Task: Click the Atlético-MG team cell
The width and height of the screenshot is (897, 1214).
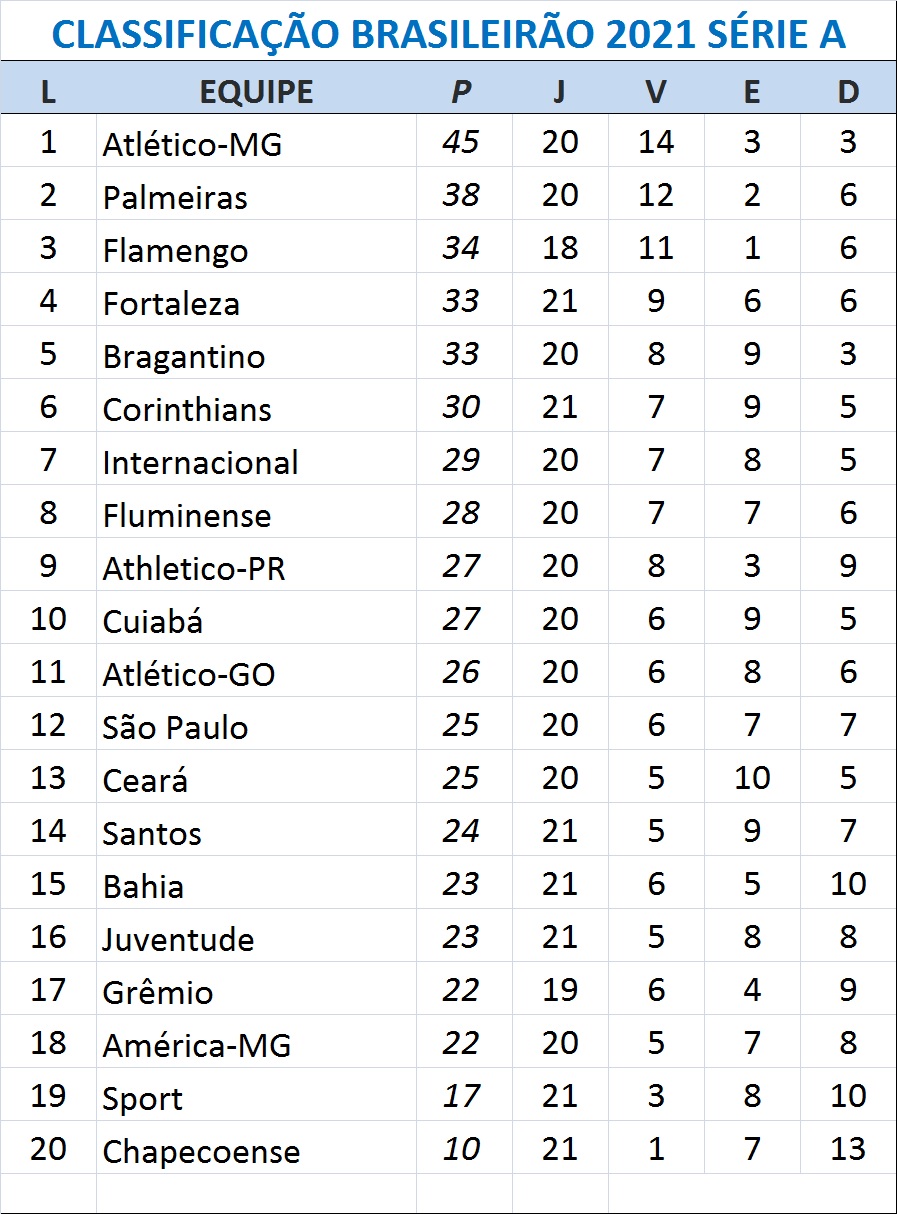Action: (x=192, y=144)
